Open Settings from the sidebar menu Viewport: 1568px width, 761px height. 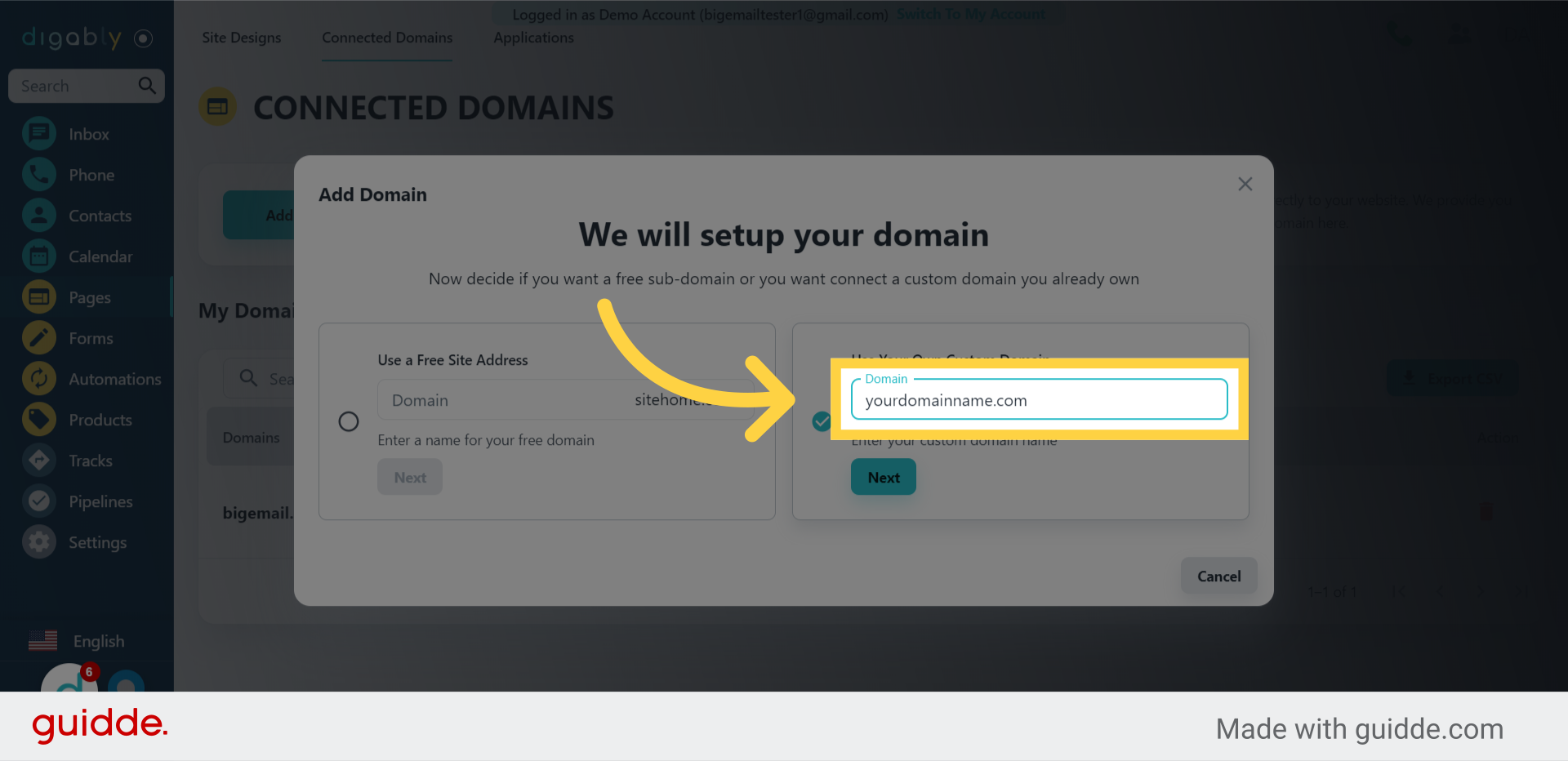tap(97, 542)
